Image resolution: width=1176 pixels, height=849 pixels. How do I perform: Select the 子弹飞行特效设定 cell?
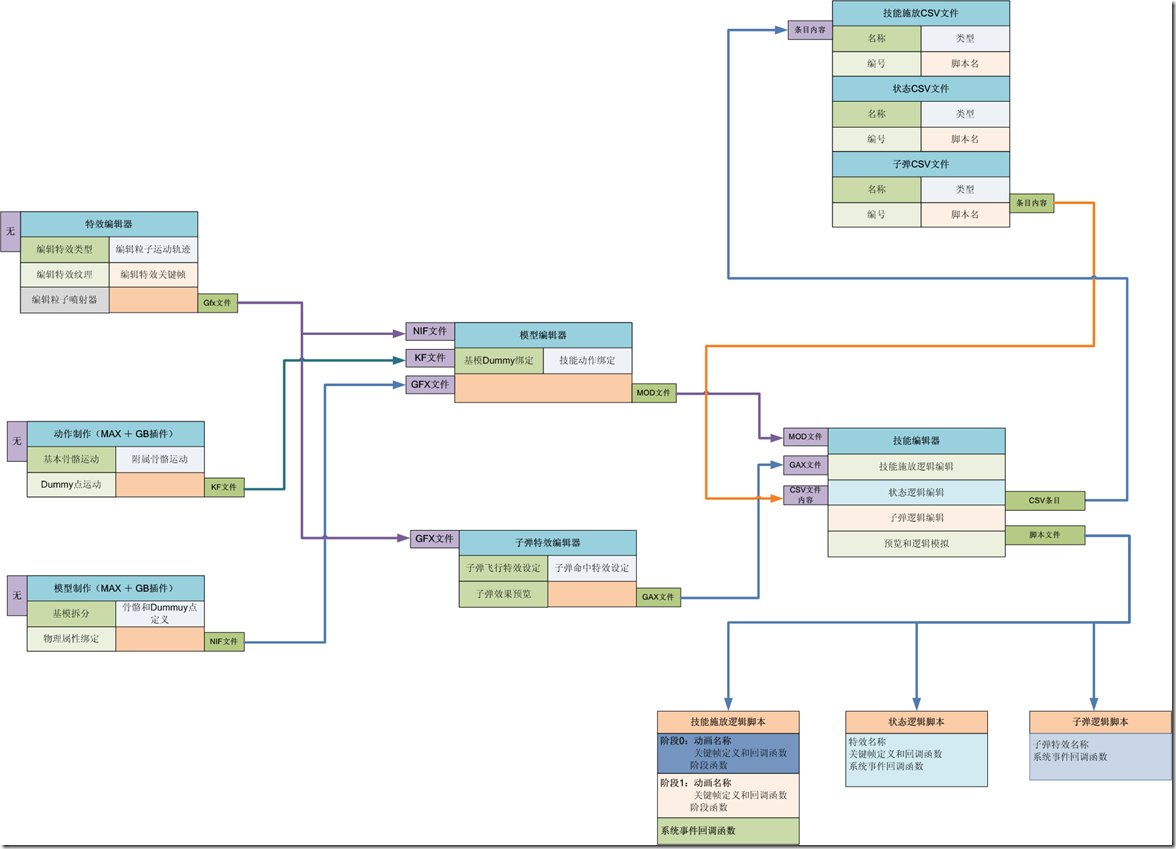click(x=503, y=568)
